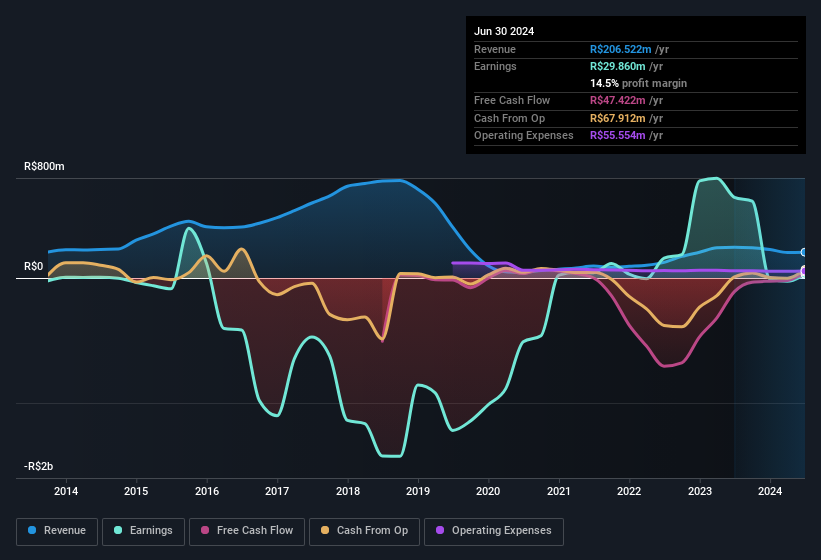The height and width of the screenshot is (560, 821).
Task: Click the -R$2b y-axis label
Action: [39, 466]
